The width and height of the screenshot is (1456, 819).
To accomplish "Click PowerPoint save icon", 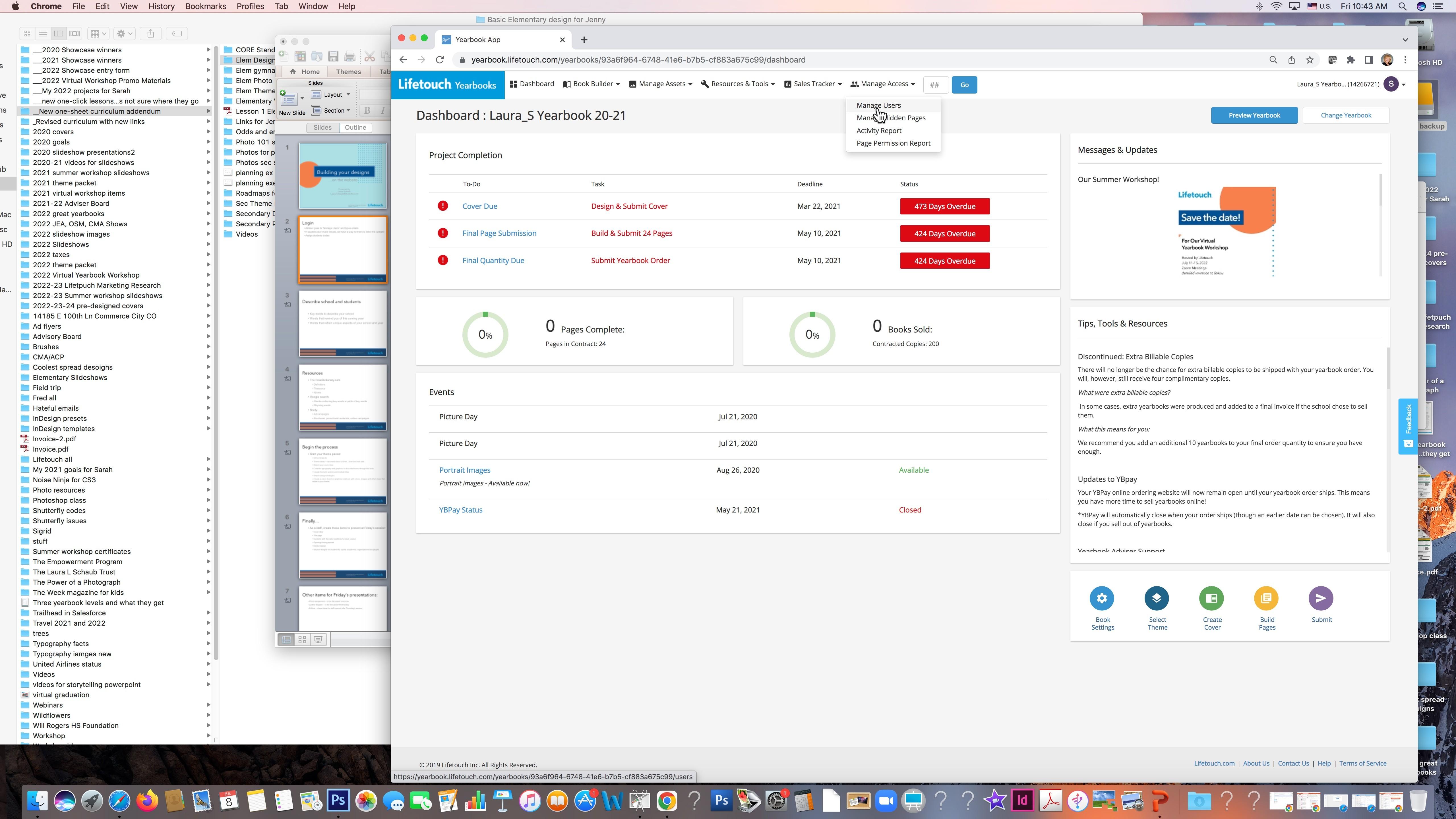I will 334,56.
